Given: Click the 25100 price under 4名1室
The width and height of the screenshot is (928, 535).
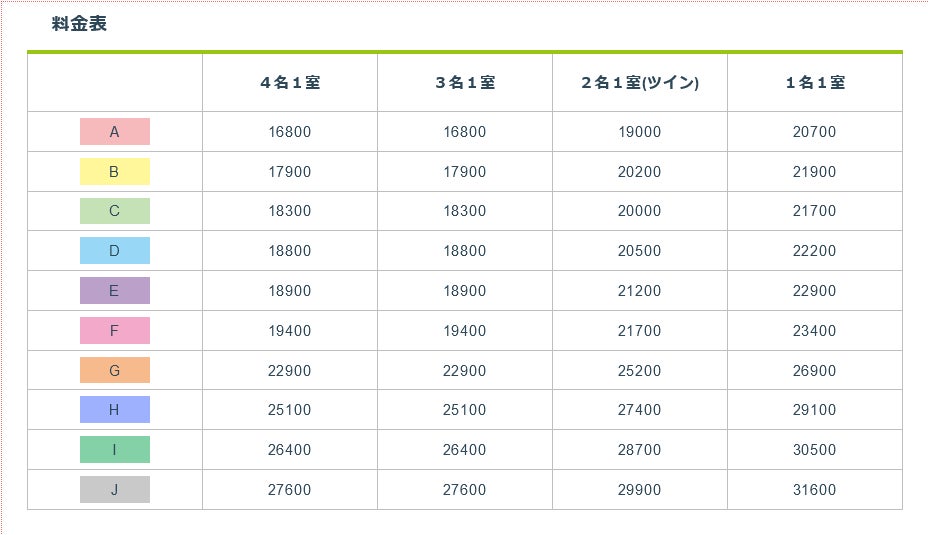Looking at the screenshot, I should pos(289,410).
